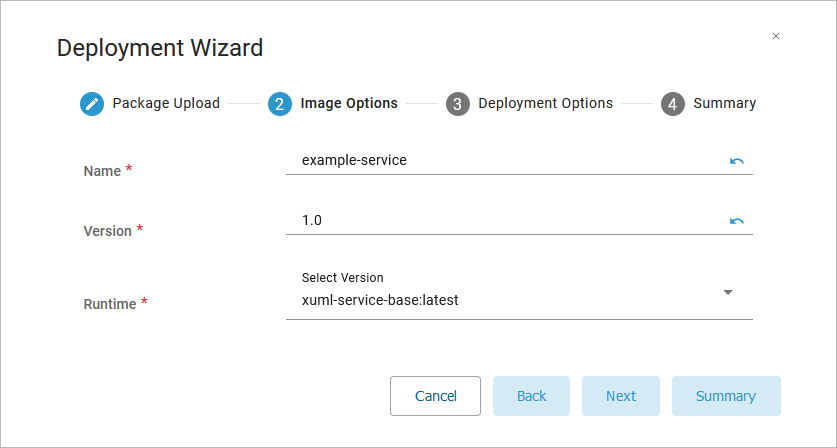Jump to the Deployment Options step label

(x=545, y=103)
